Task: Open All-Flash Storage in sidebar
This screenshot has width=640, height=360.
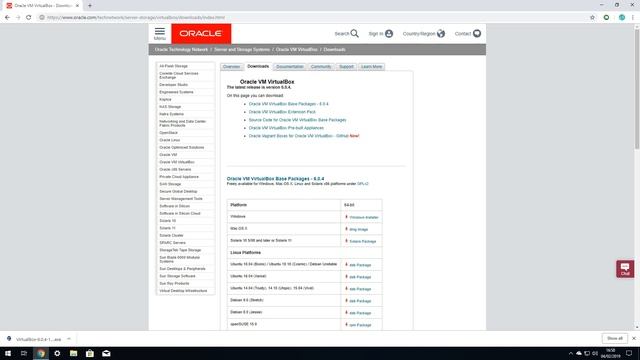Action: pos(173,66)
